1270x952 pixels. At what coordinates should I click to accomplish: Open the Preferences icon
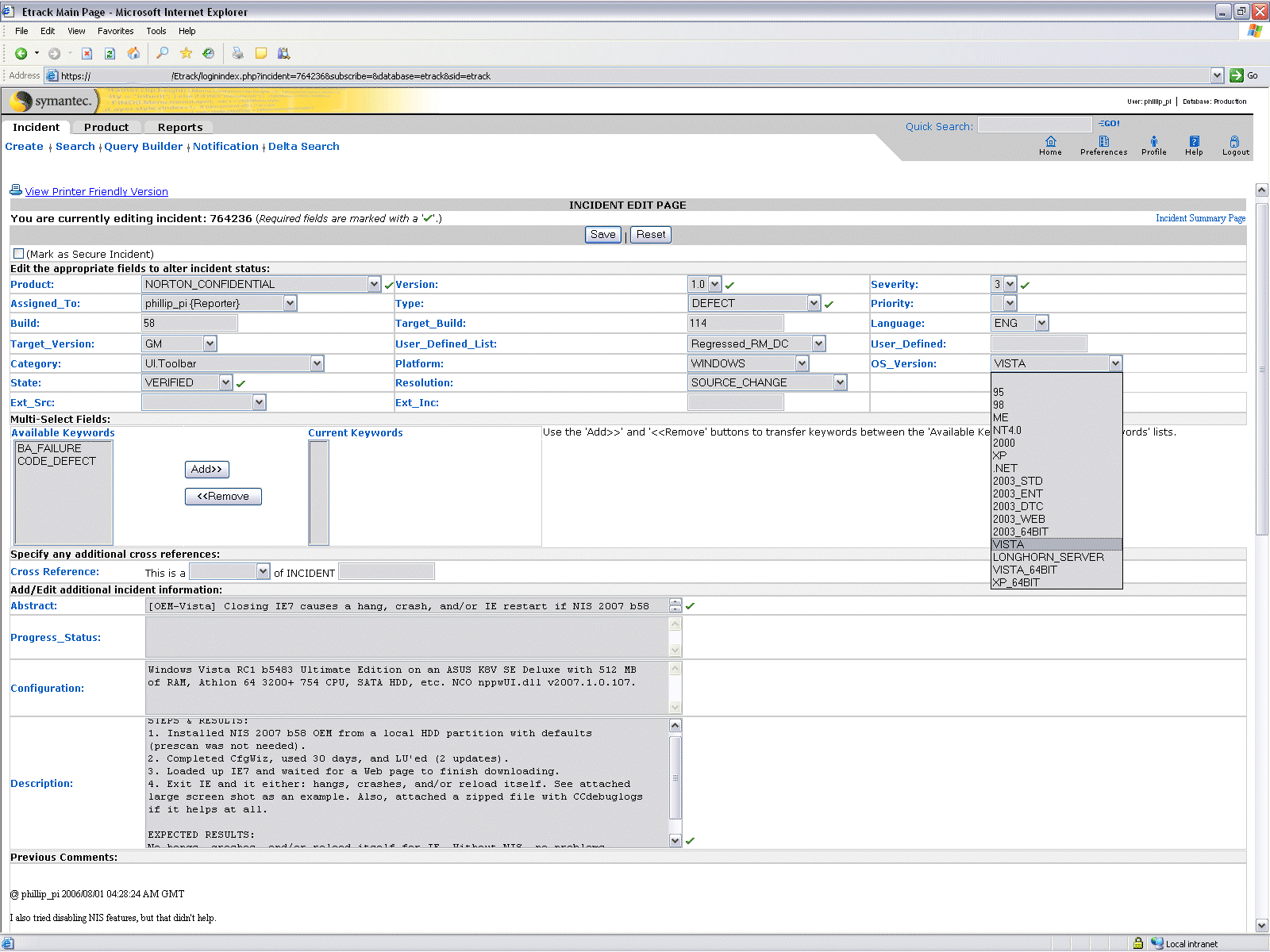pos(1104,141)
